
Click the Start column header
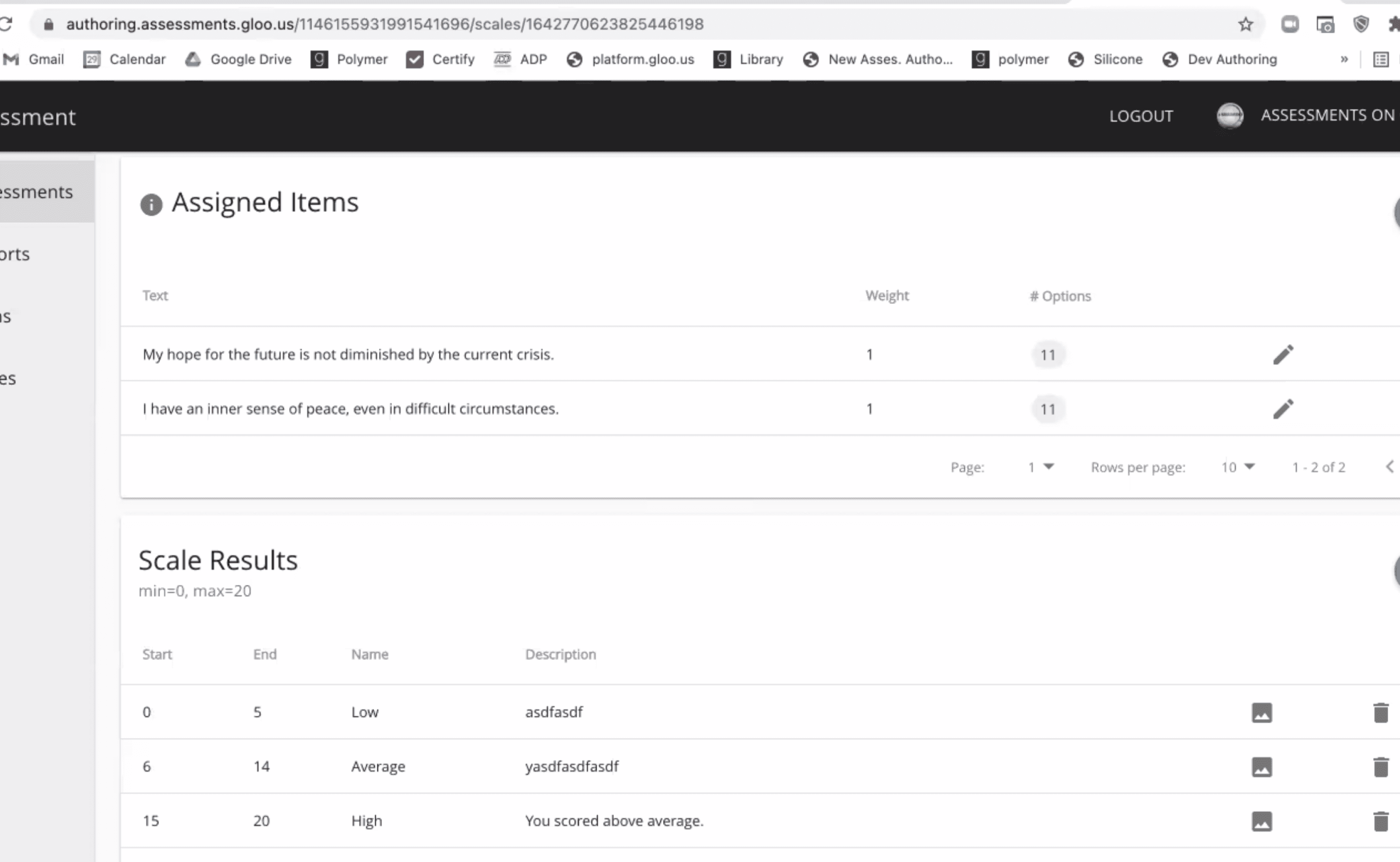(x=157, y=654)
